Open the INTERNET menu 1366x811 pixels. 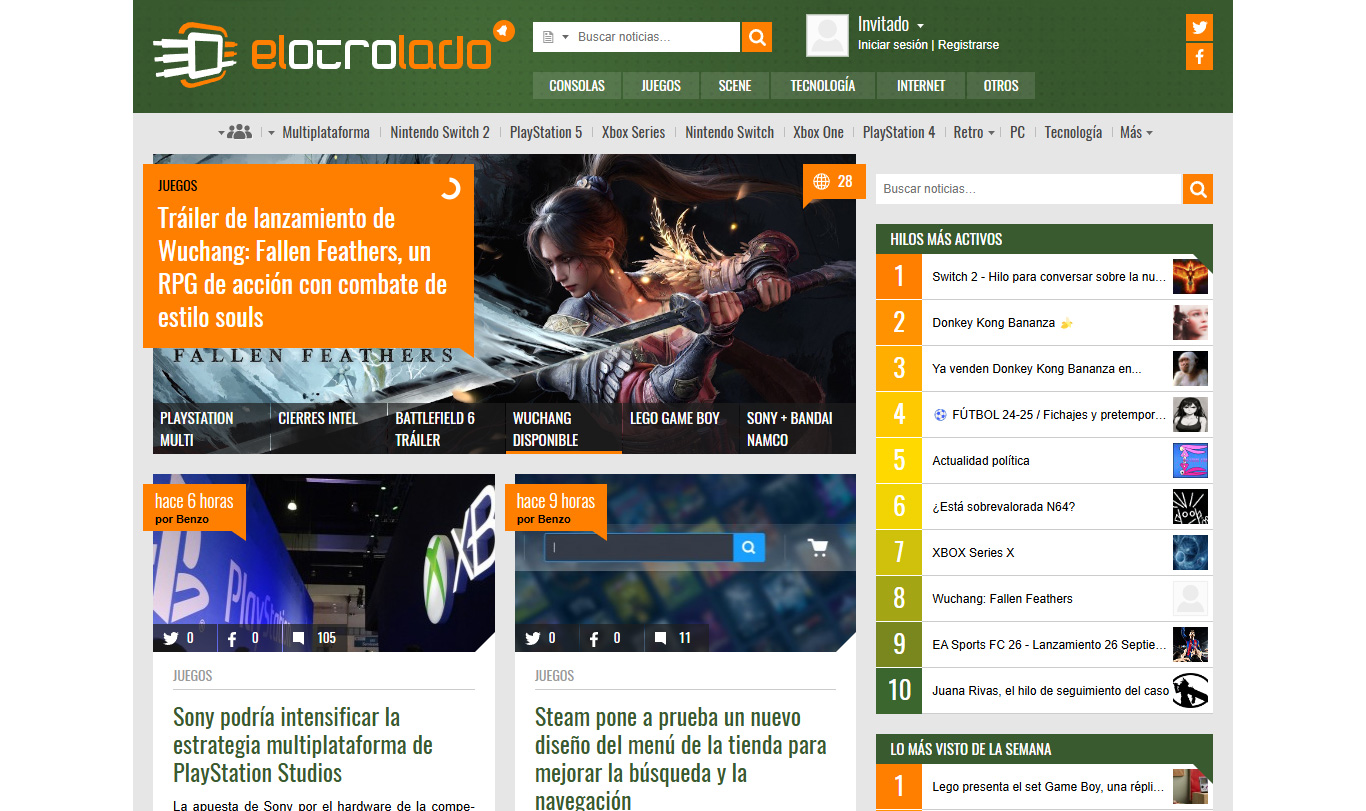click(921, 85)
